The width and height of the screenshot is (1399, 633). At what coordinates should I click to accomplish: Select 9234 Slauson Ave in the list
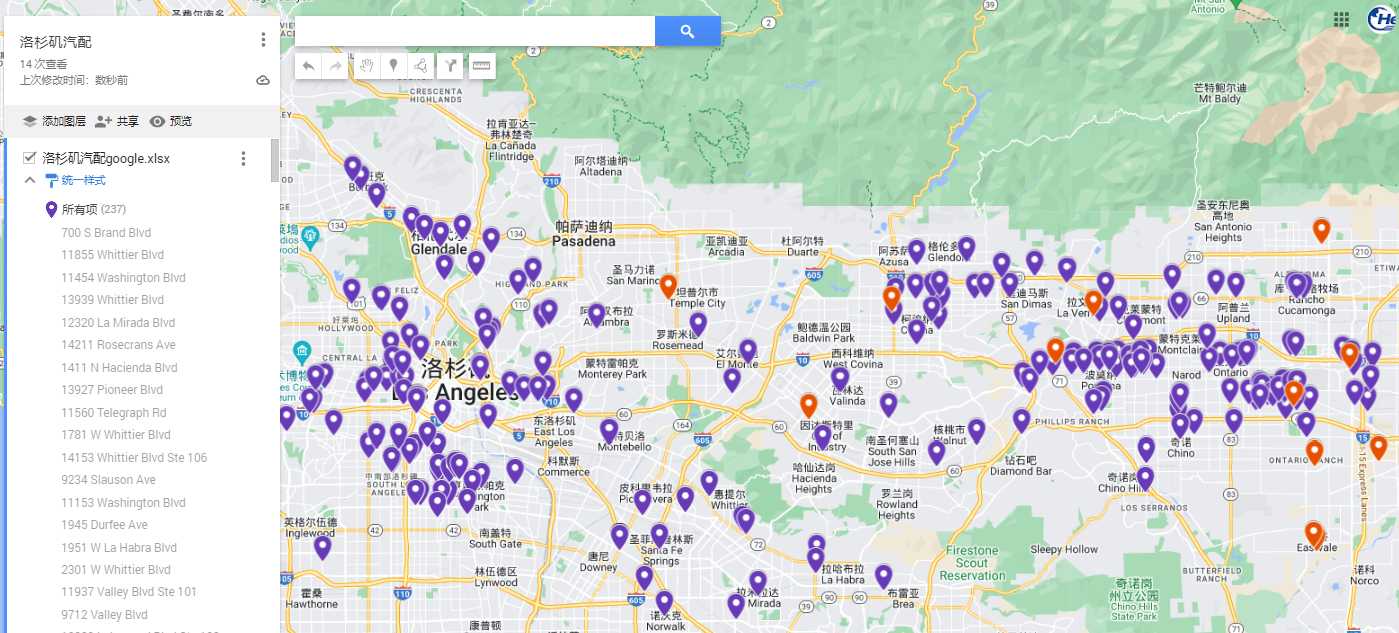(108, 480)
